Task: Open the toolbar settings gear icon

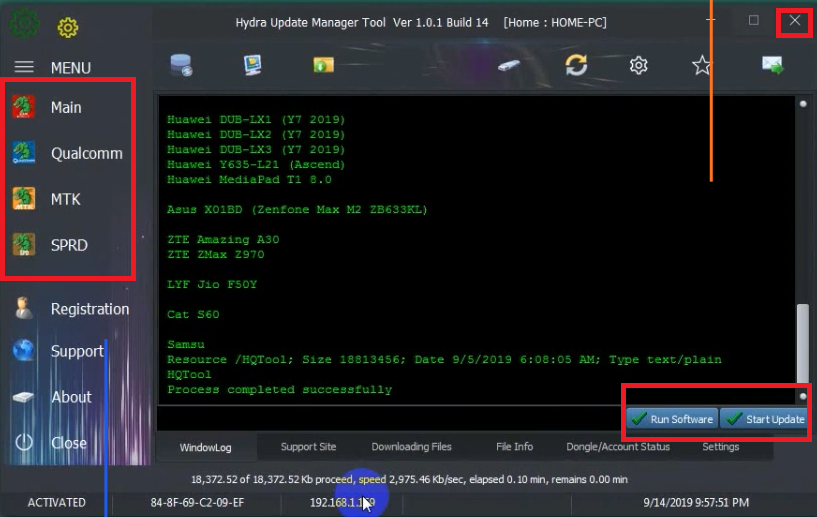Action: click(x=638, y=65)
